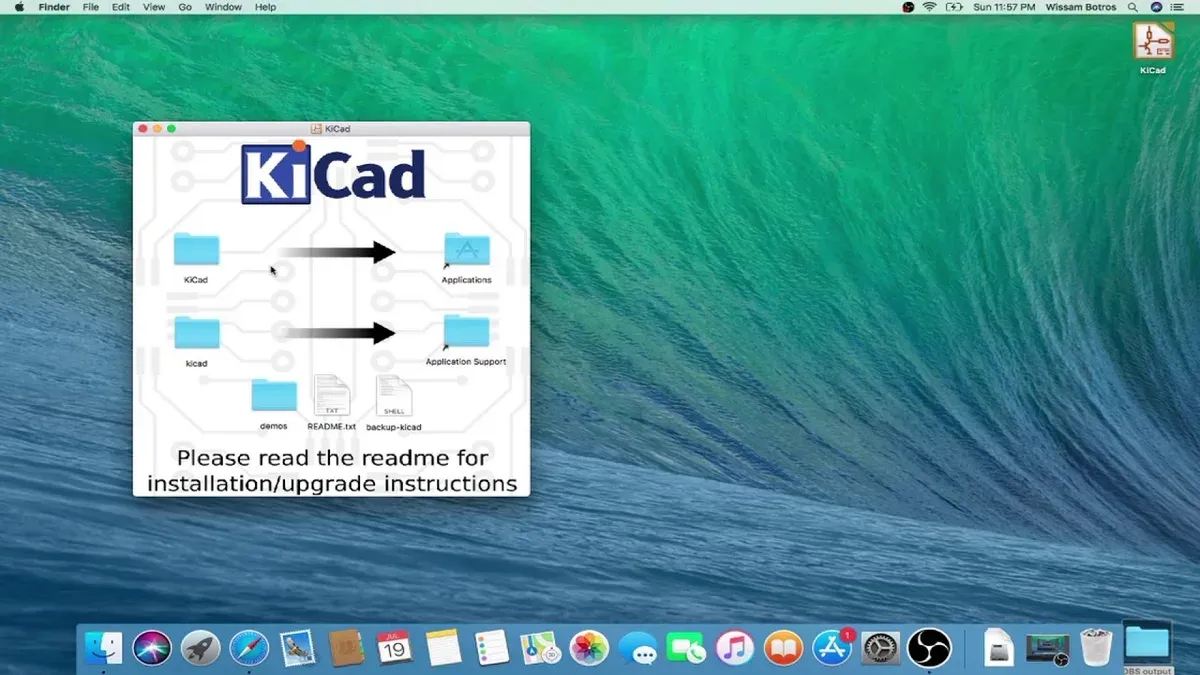
Task: Open Calendar icon showing 19
Action: [395, 648]
